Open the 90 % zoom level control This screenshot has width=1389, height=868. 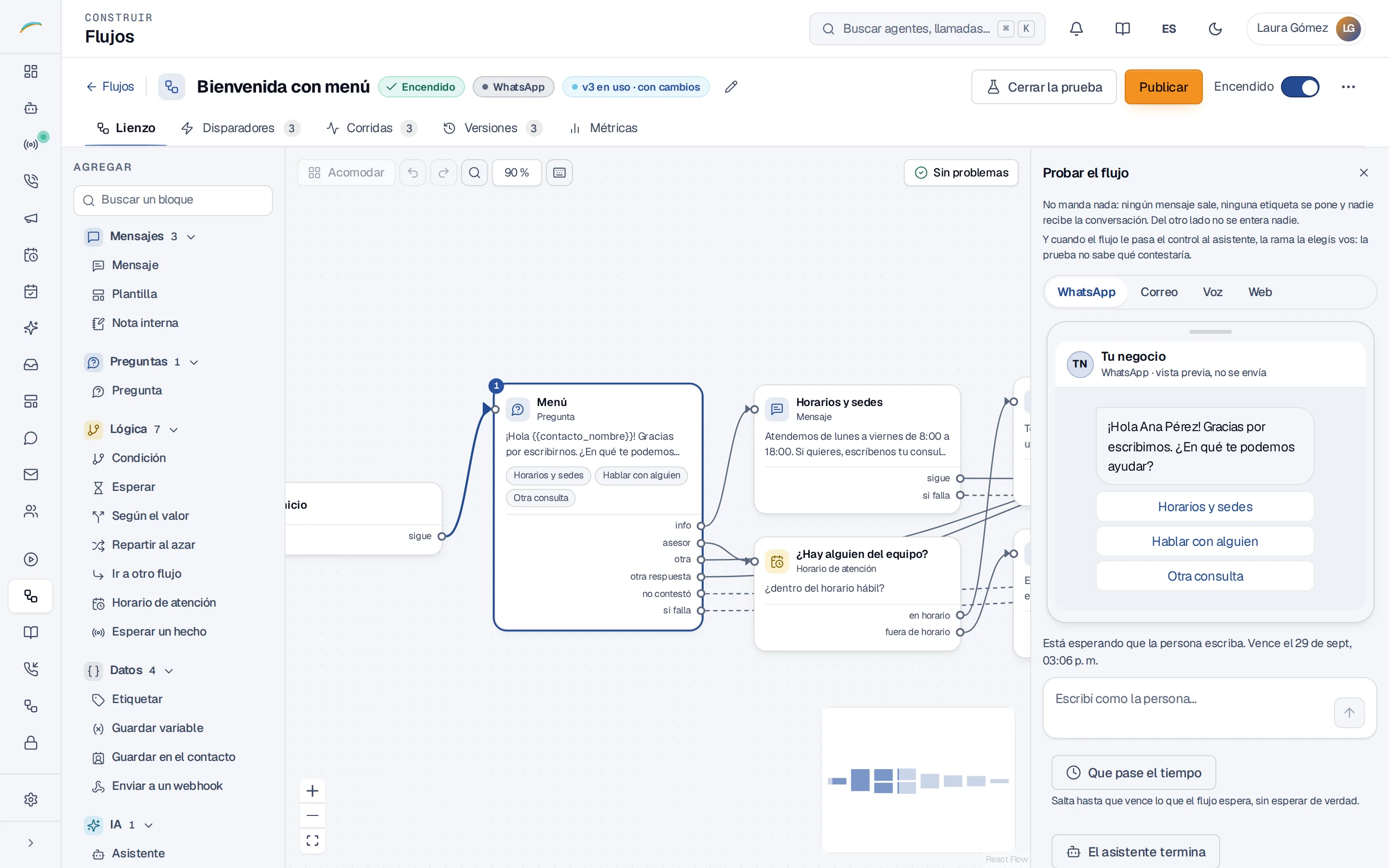pos(517,172)
